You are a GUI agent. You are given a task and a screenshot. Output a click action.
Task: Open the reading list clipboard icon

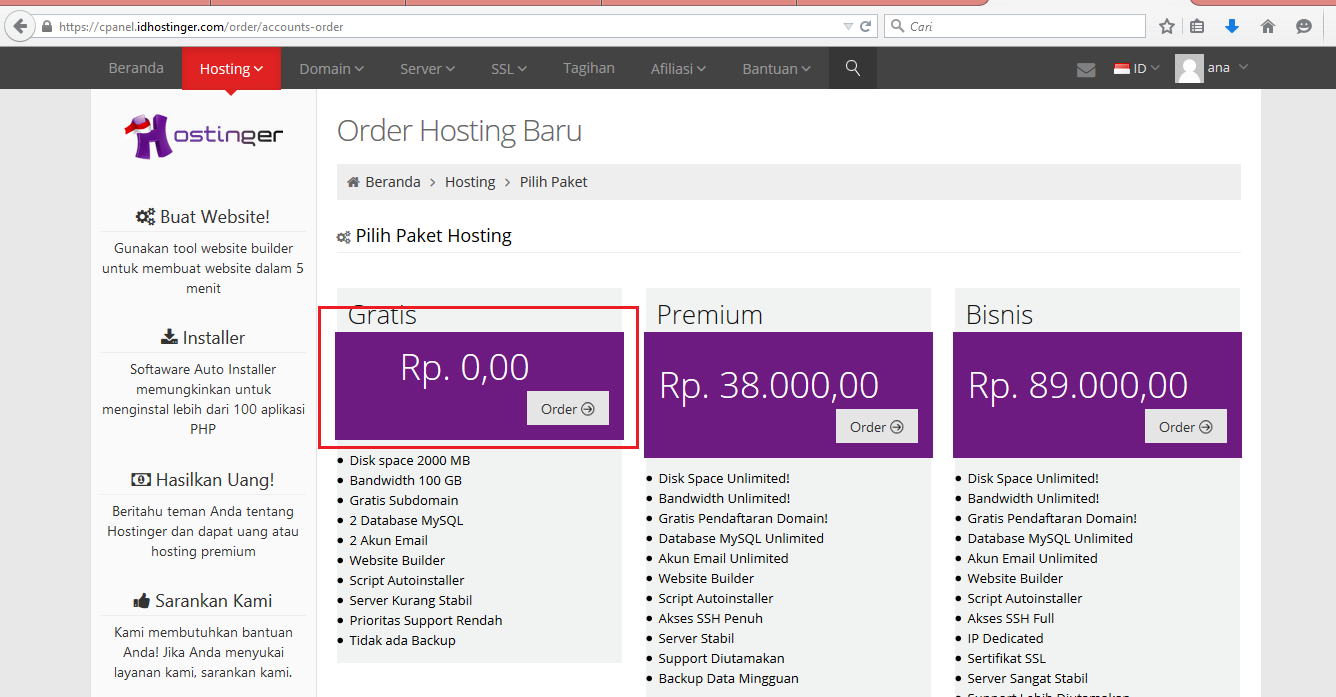click(1198, 26)
